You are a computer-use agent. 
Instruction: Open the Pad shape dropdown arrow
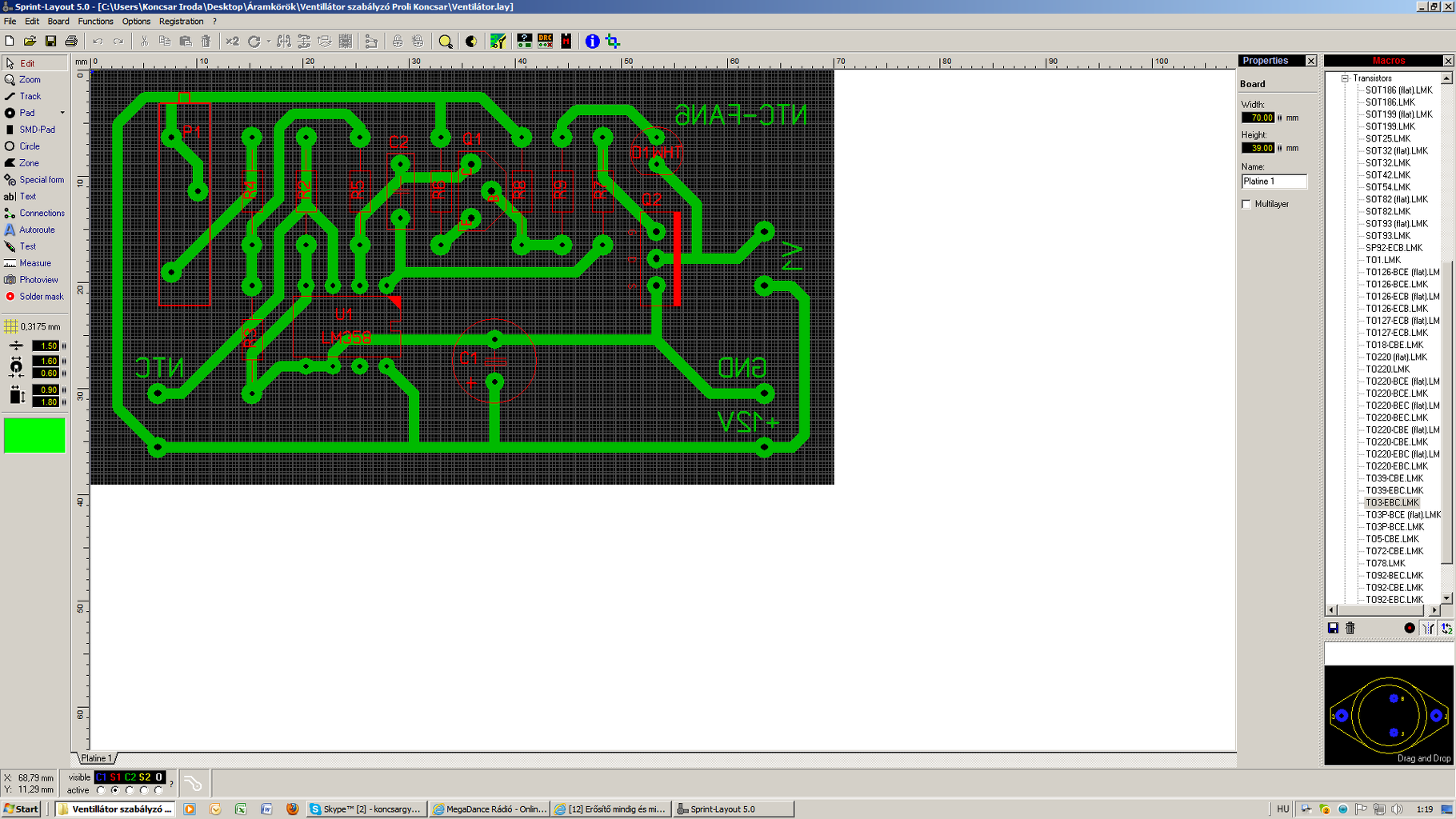[62, 113]
